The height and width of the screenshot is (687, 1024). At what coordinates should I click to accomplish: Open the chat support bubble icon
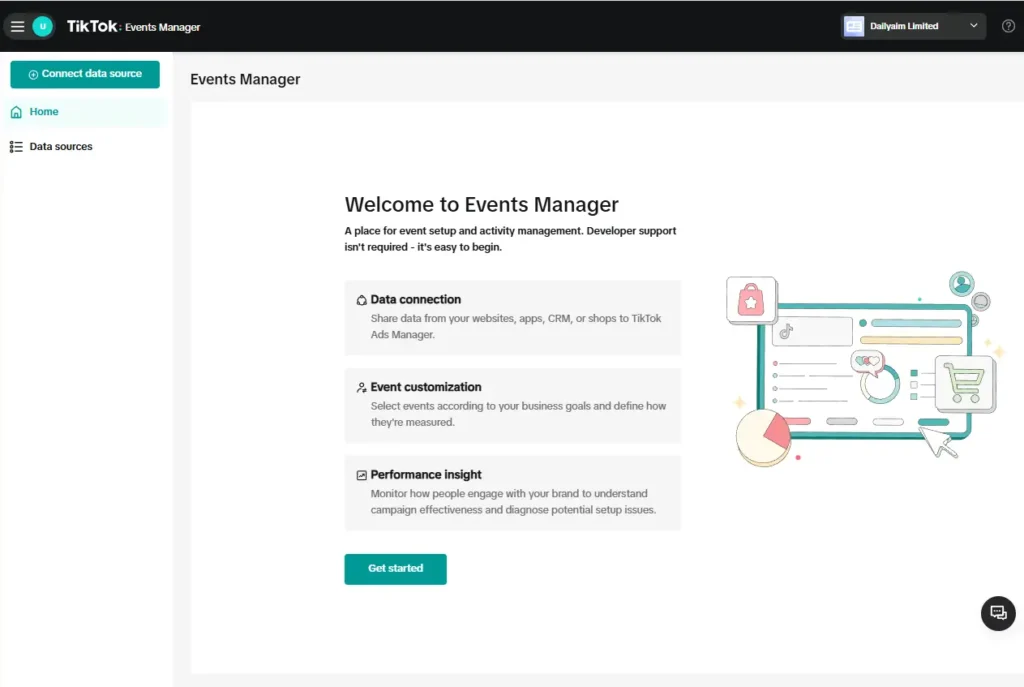pyautogui.click(x=998, y=613)
